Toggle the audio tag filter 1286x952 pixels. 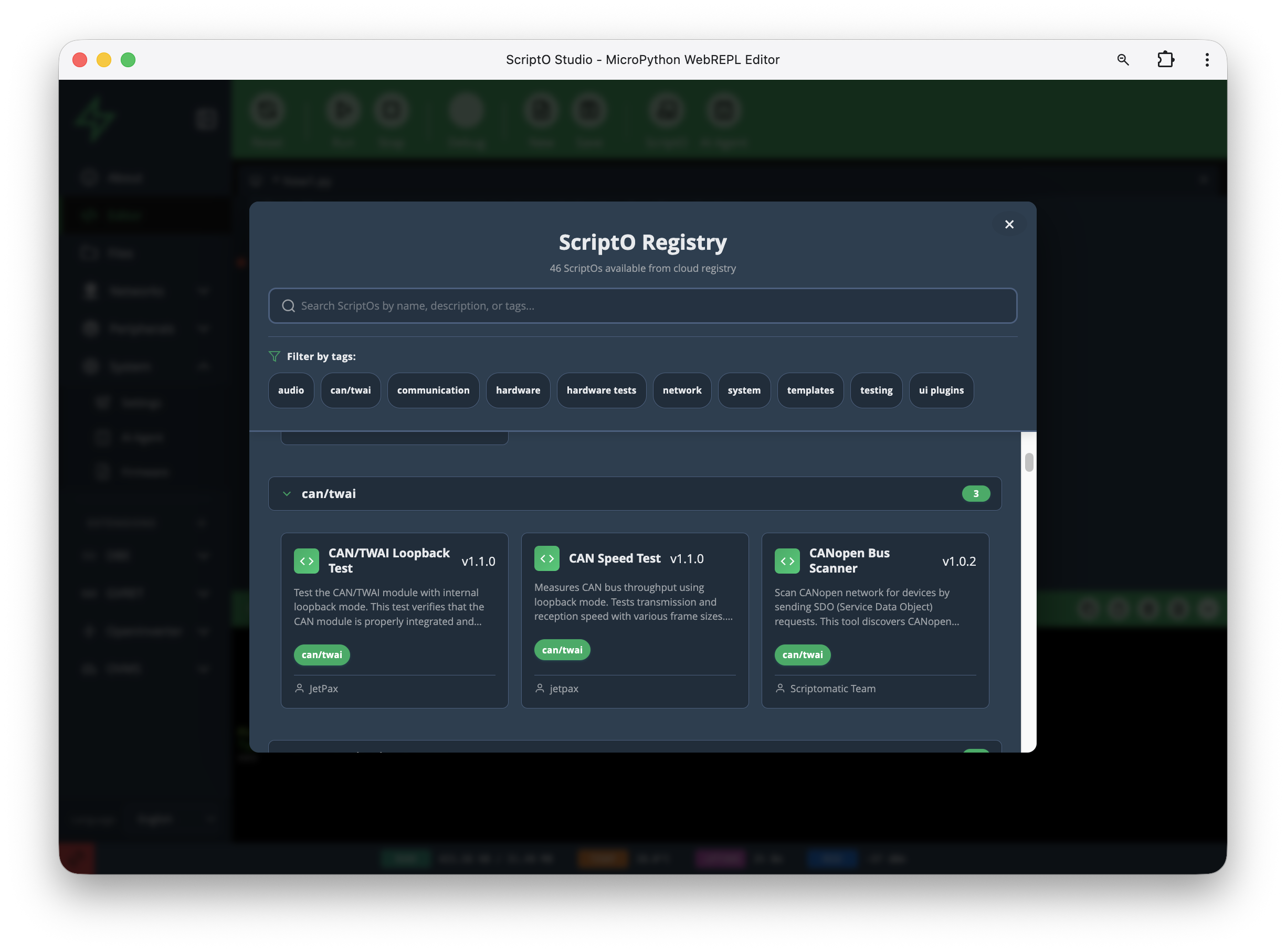pos(290,390)
